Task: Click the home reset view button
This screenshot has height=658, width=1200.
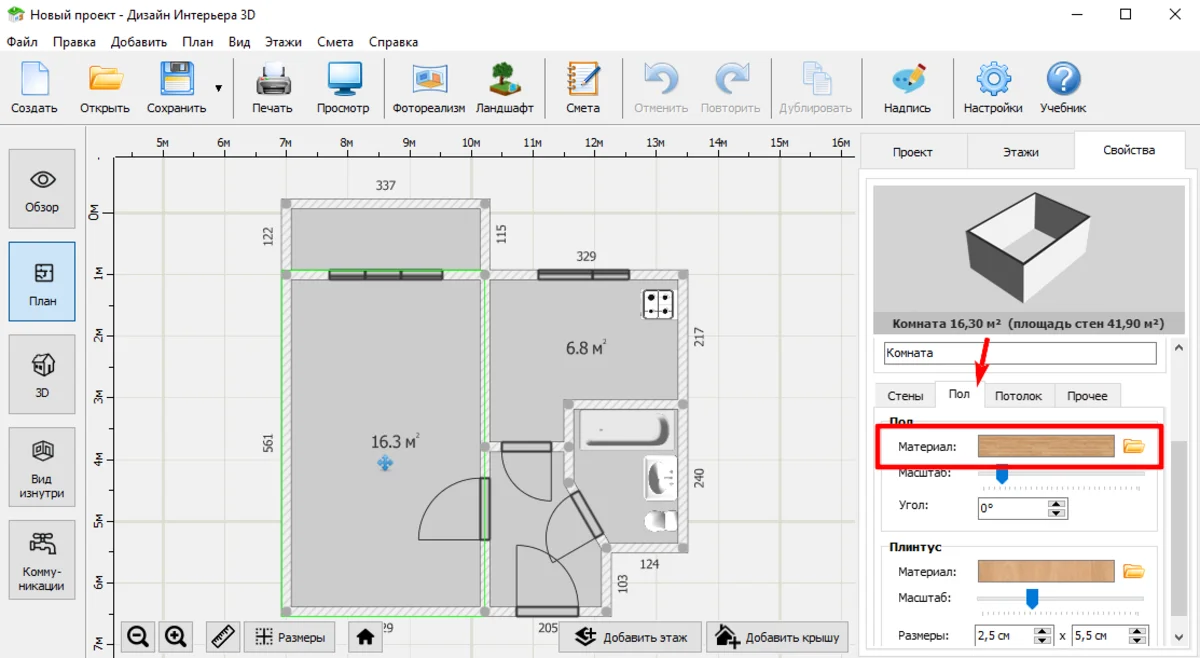Action: 365,636
